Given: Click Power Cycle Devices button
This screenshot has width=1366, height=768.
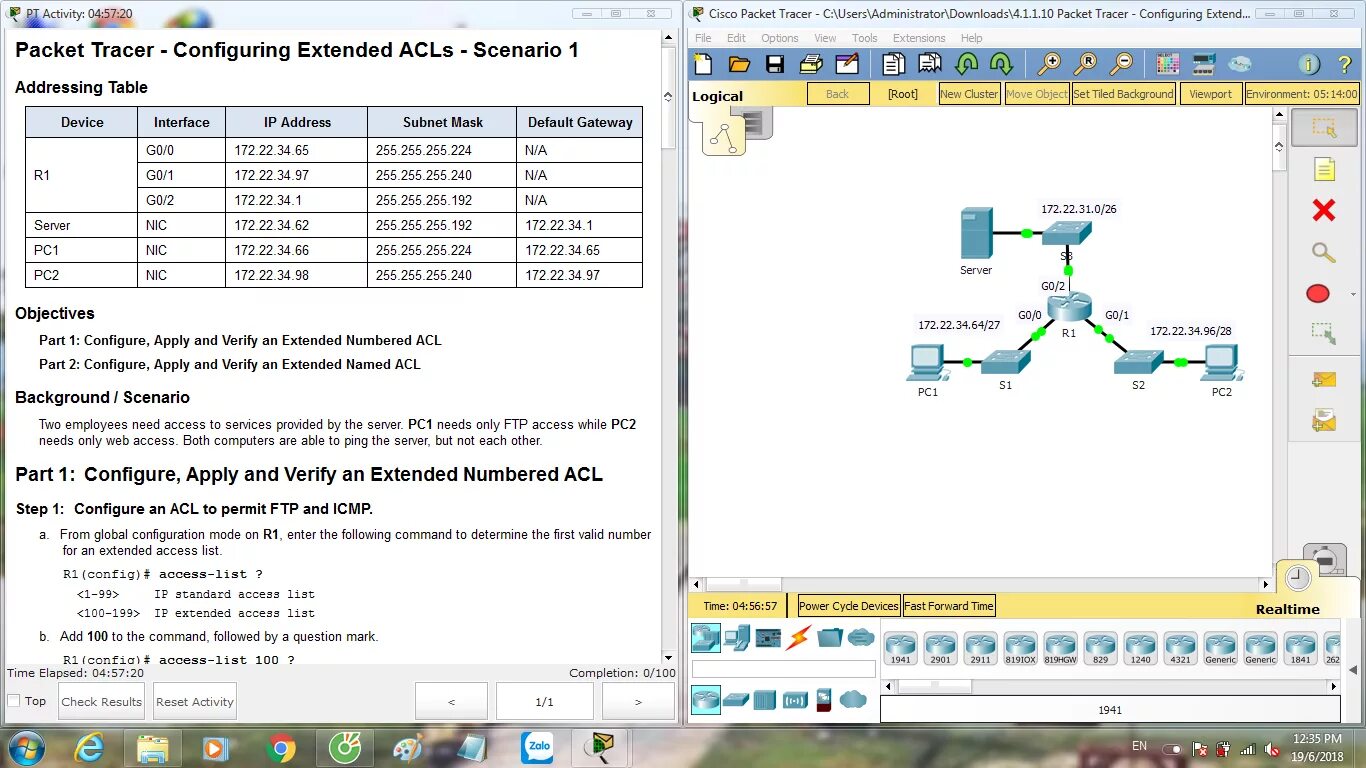Looking at the screenshot, I should (849, 606).
